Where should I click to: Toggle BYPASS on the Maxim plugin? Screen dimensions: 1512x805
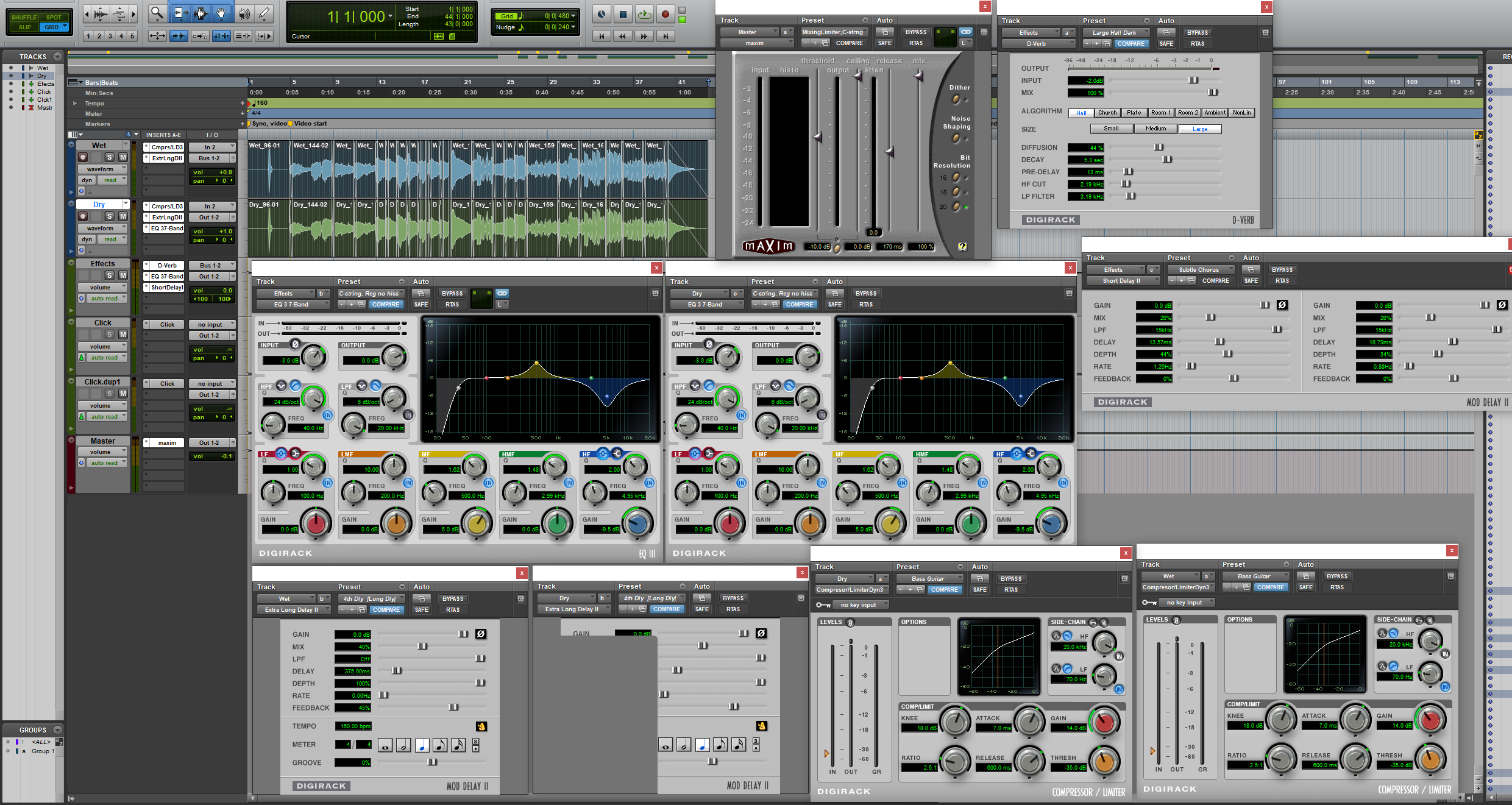(916, 32)
